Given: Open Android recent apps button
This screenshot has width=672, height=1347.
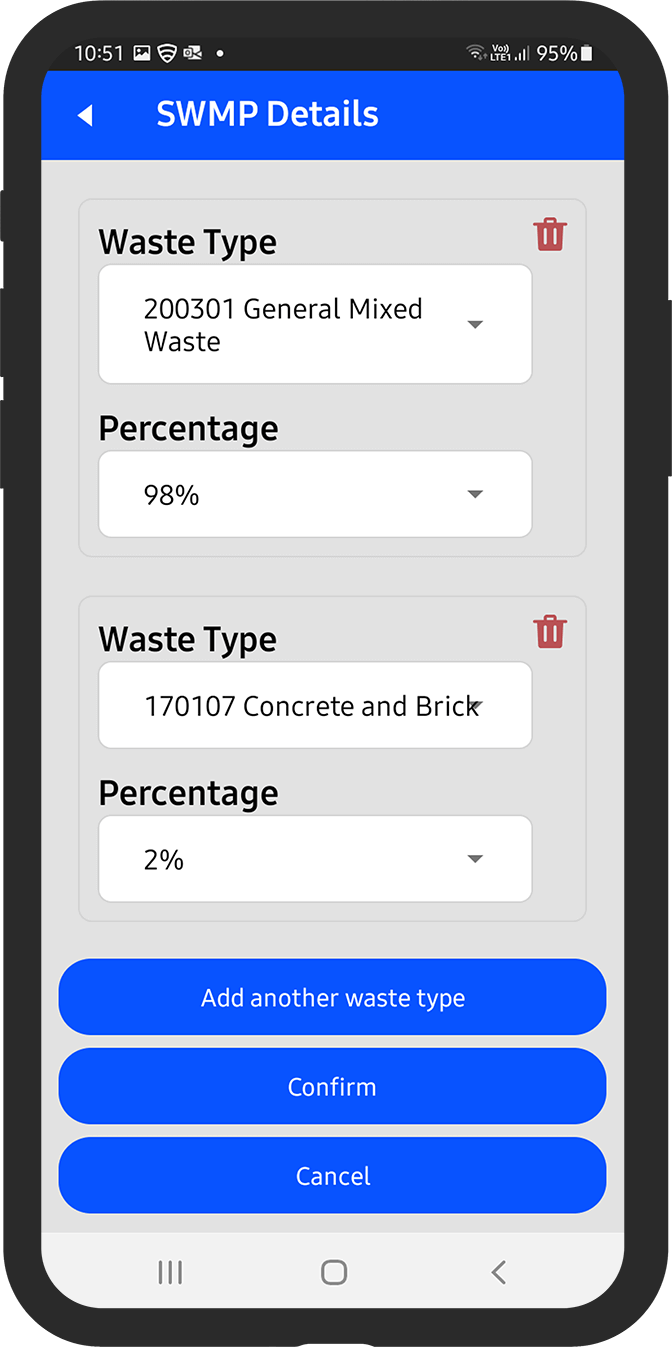Looking at the screenshot, I should 170,1272.
